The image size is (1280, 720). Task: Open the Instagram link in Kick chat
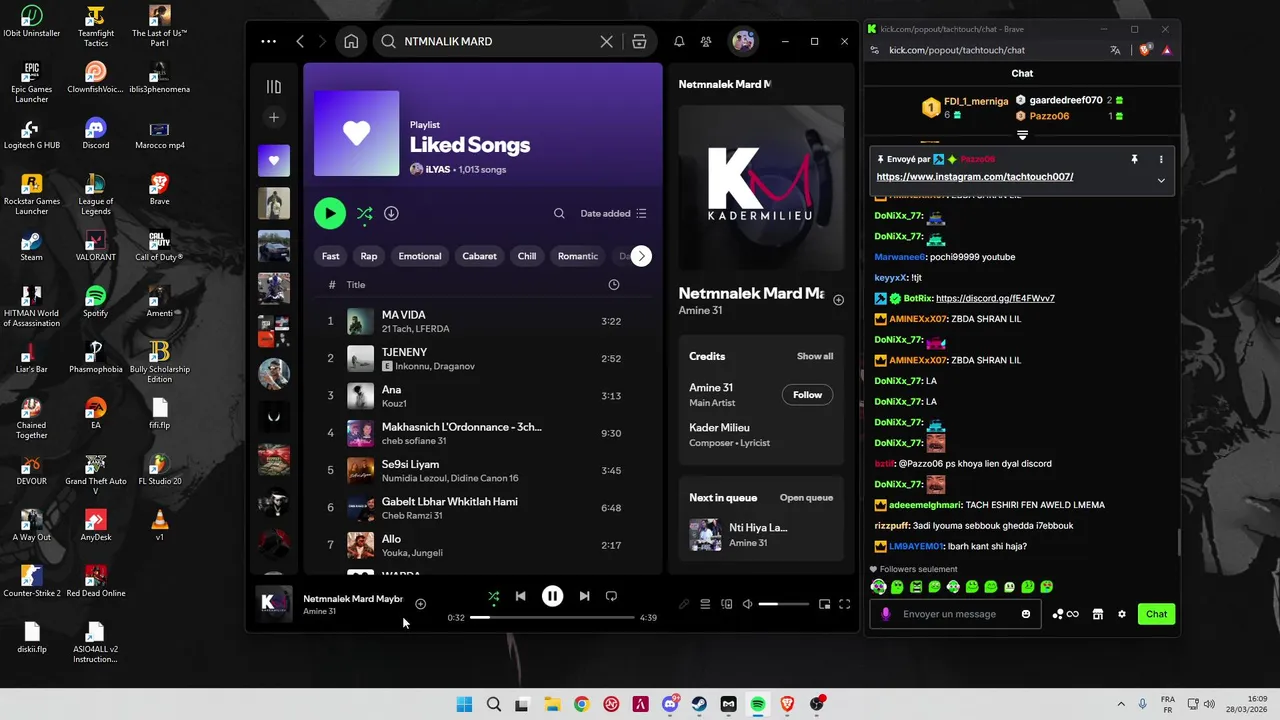(x=975, y=177)
